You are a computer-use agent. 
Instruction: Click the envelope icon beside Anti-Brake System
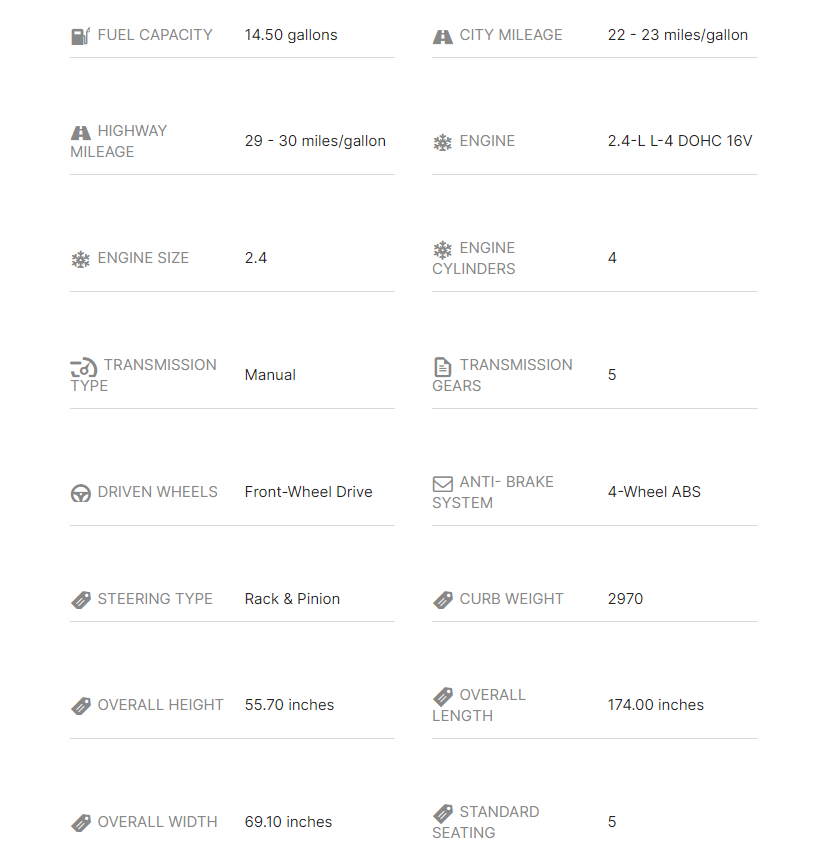[x=443, y=483]
